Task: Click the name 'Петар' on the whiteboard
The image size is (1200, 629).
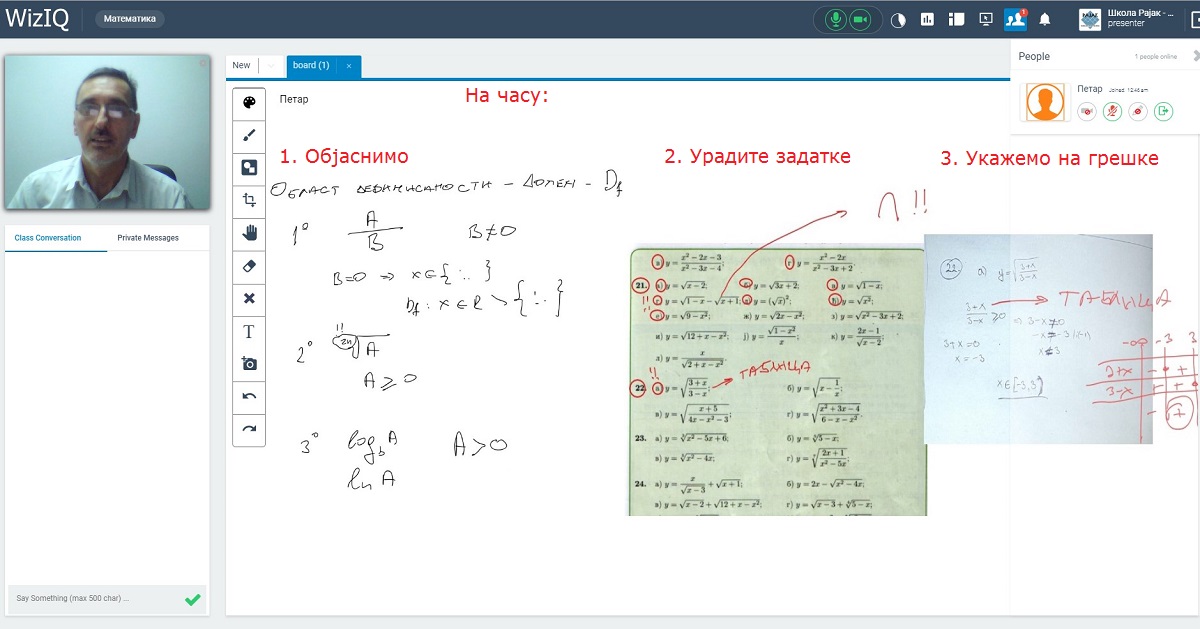Action: (294, 99)
